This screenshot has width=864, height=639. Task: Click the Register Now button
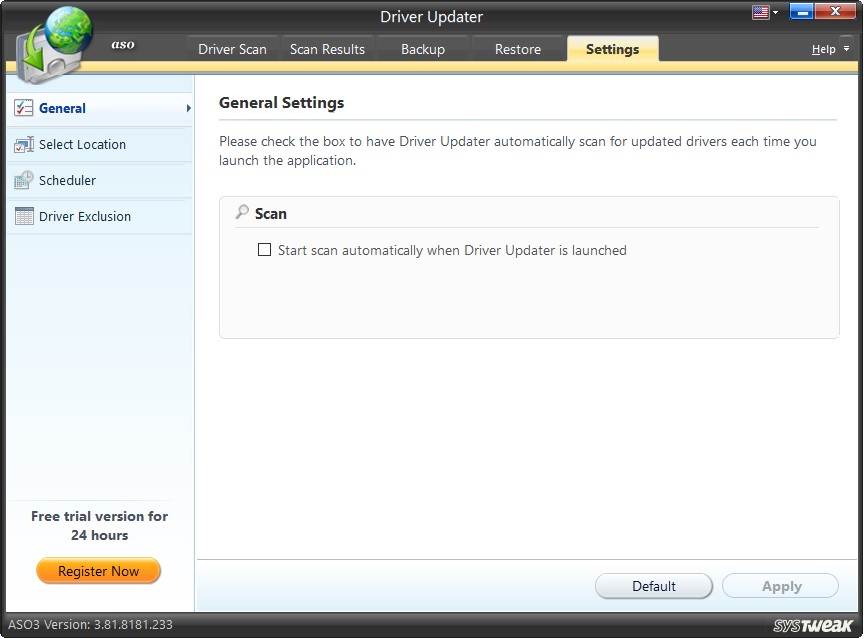coord(98,570)
